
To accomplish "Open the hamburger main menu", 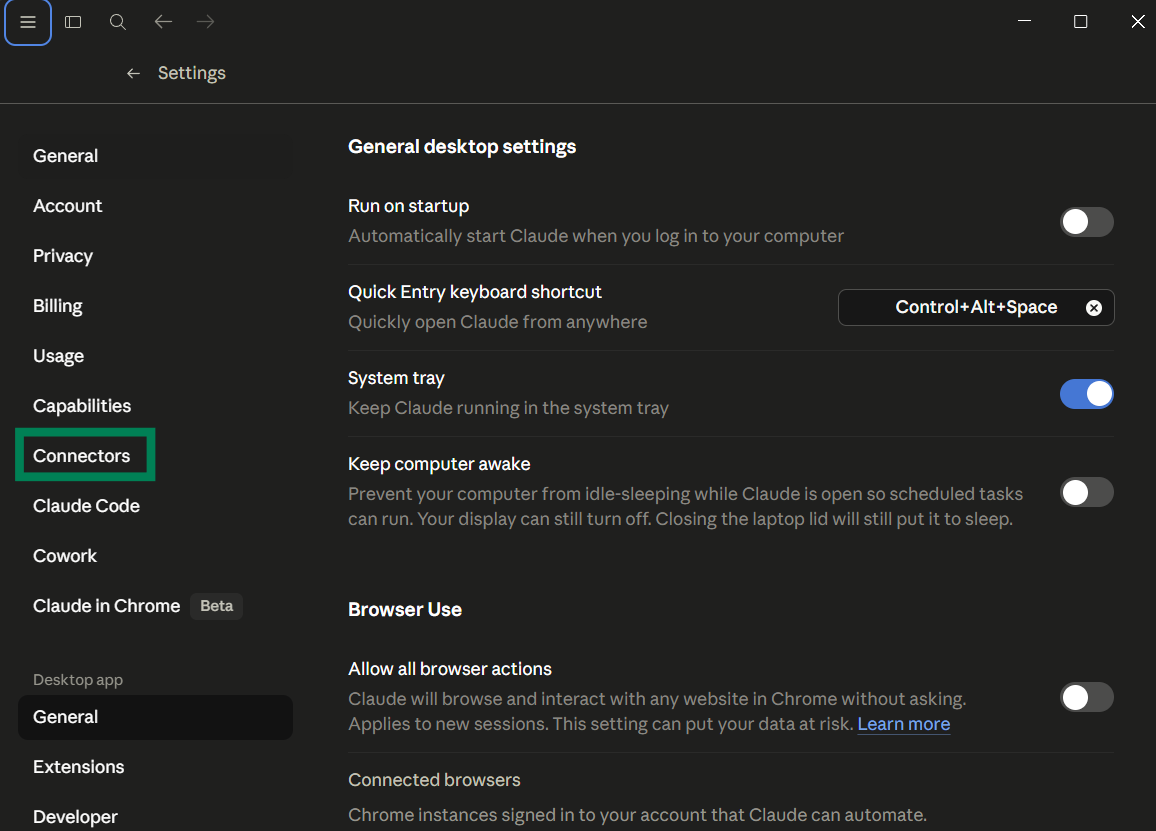I will [x=28, y=22].
